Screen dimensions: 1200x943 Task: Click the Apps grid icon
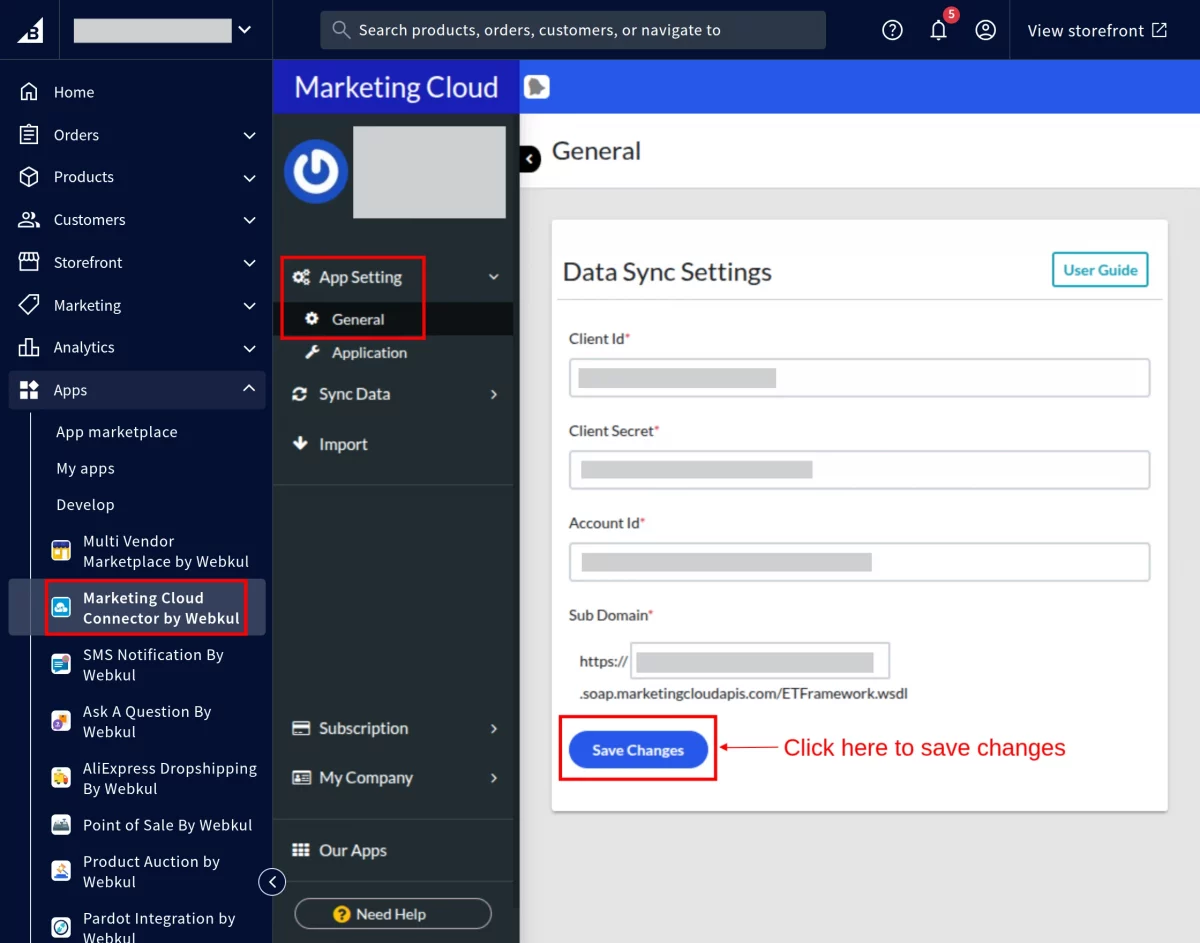(29, 390)
